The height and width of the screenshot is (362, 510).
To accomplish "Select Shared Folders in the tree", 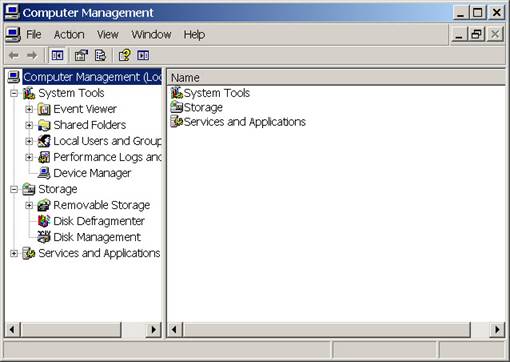I will pos(90,125).
